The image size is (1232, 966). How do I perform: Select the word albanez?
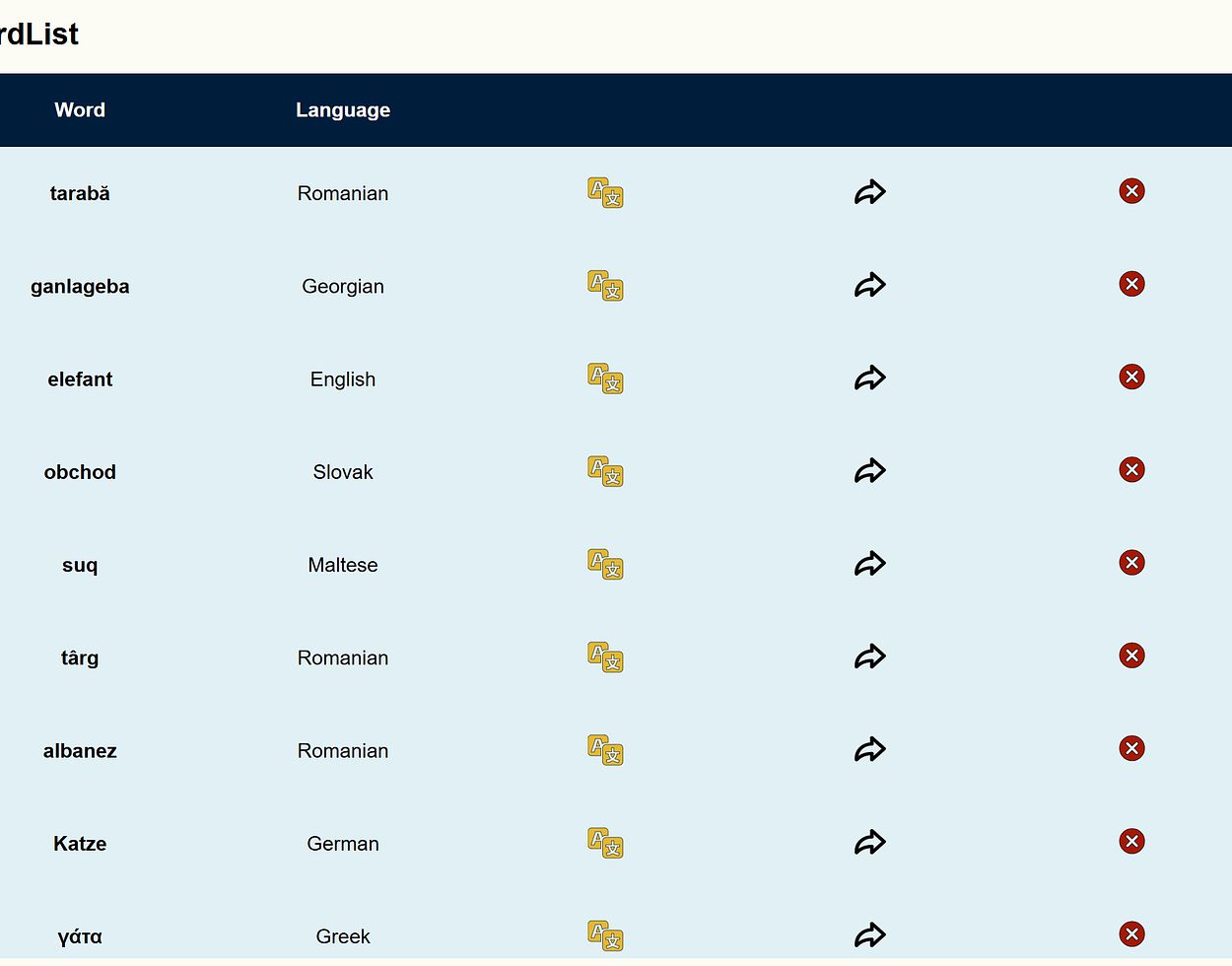[80, 751]
